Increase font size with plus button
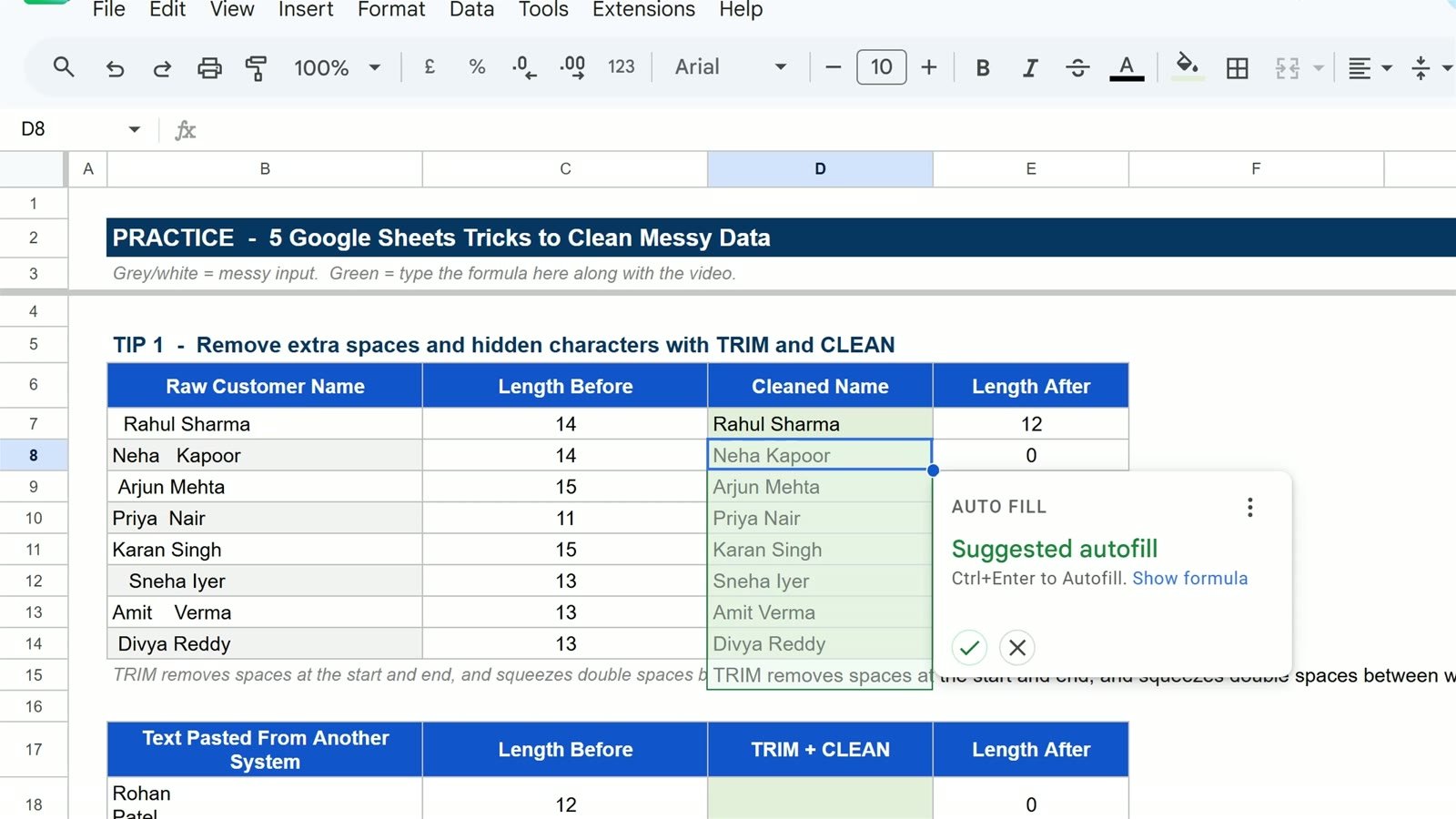1456x819 pixels. pos(928,67)
